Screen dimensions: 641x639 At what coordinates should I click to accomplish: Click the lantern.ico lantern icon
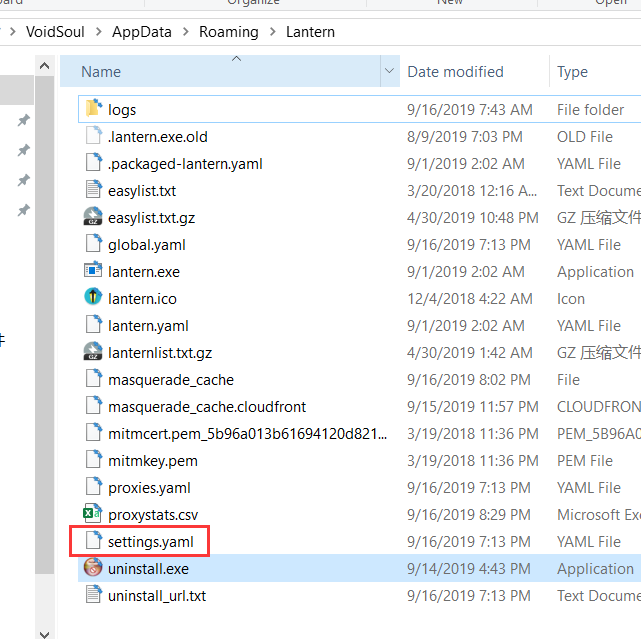point(93,297)
